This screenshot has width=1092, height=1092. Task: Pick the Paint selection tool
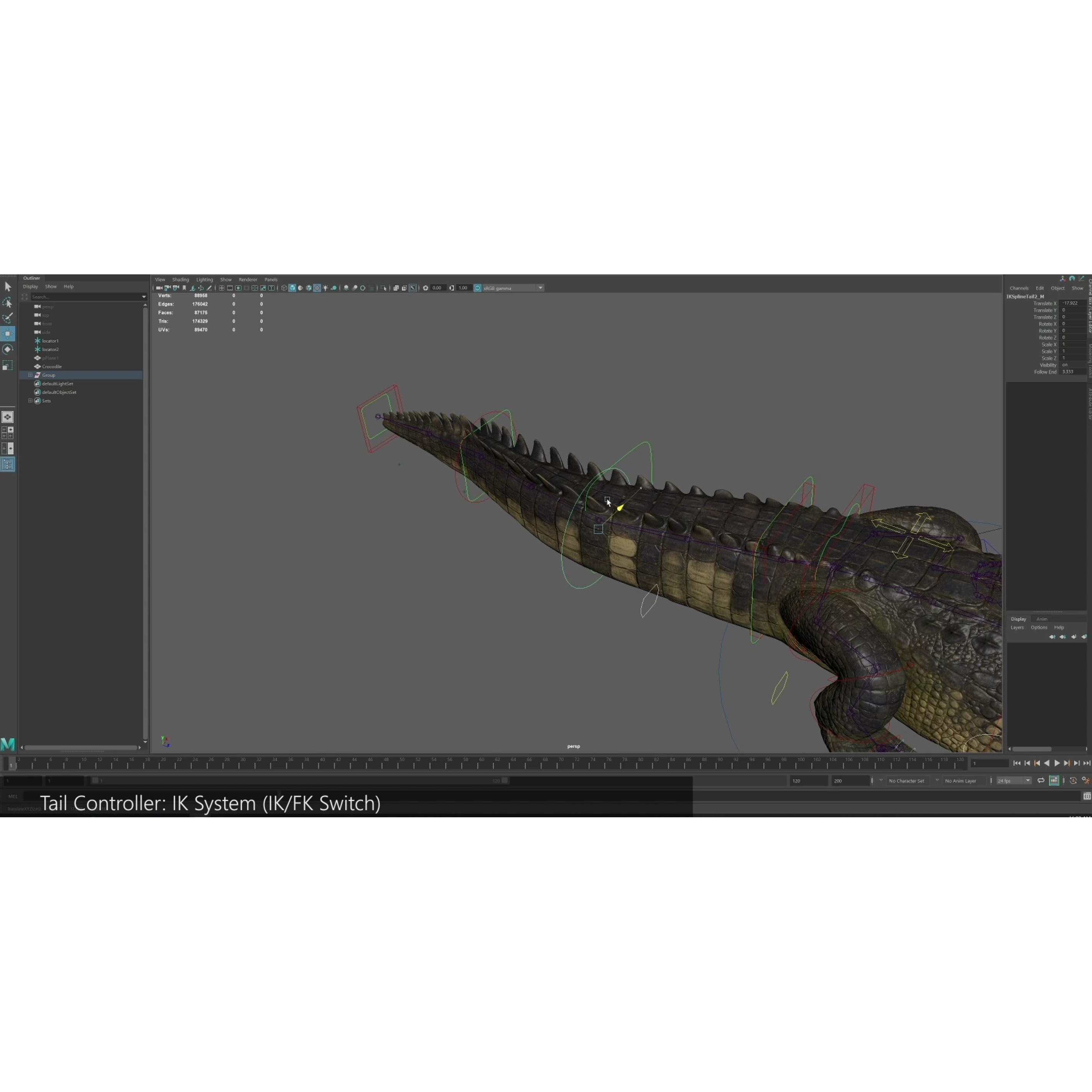pyautogui.click(x=7, y=318)
